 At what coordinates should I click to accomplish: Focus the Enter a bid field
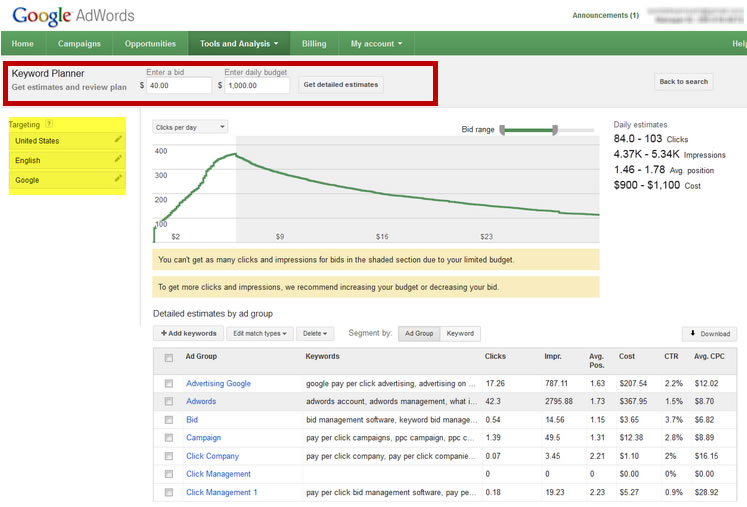[x=179, y=85]
